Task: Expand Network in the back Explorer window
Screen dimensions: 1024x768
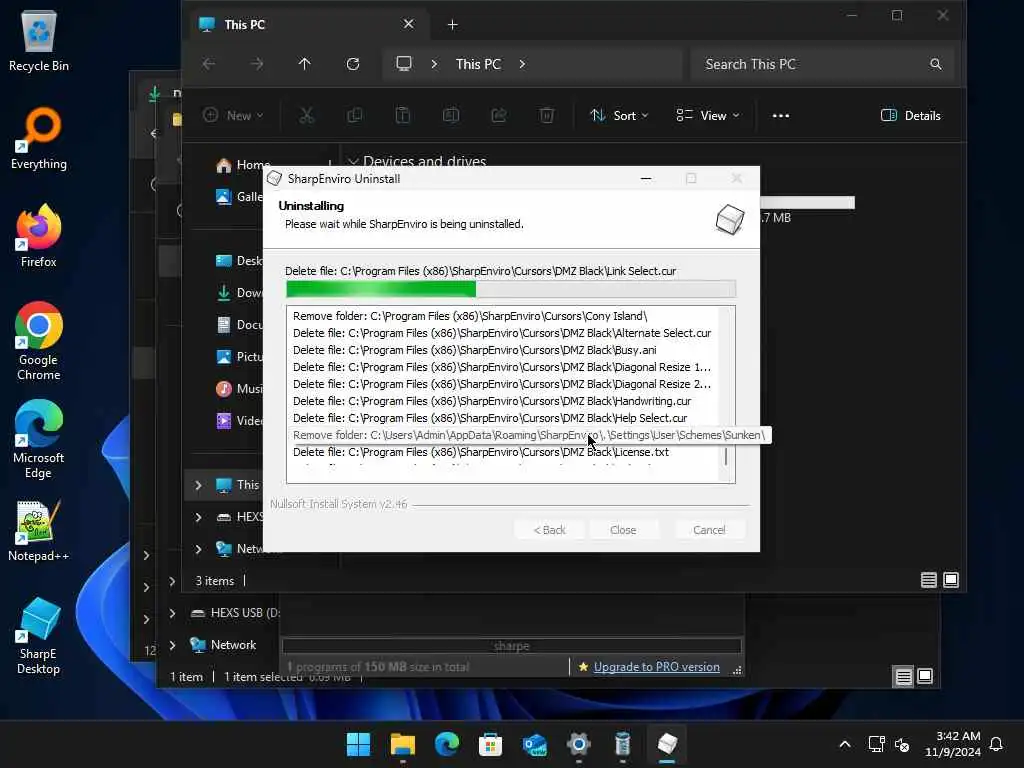Action: click(x=172, y=645)
